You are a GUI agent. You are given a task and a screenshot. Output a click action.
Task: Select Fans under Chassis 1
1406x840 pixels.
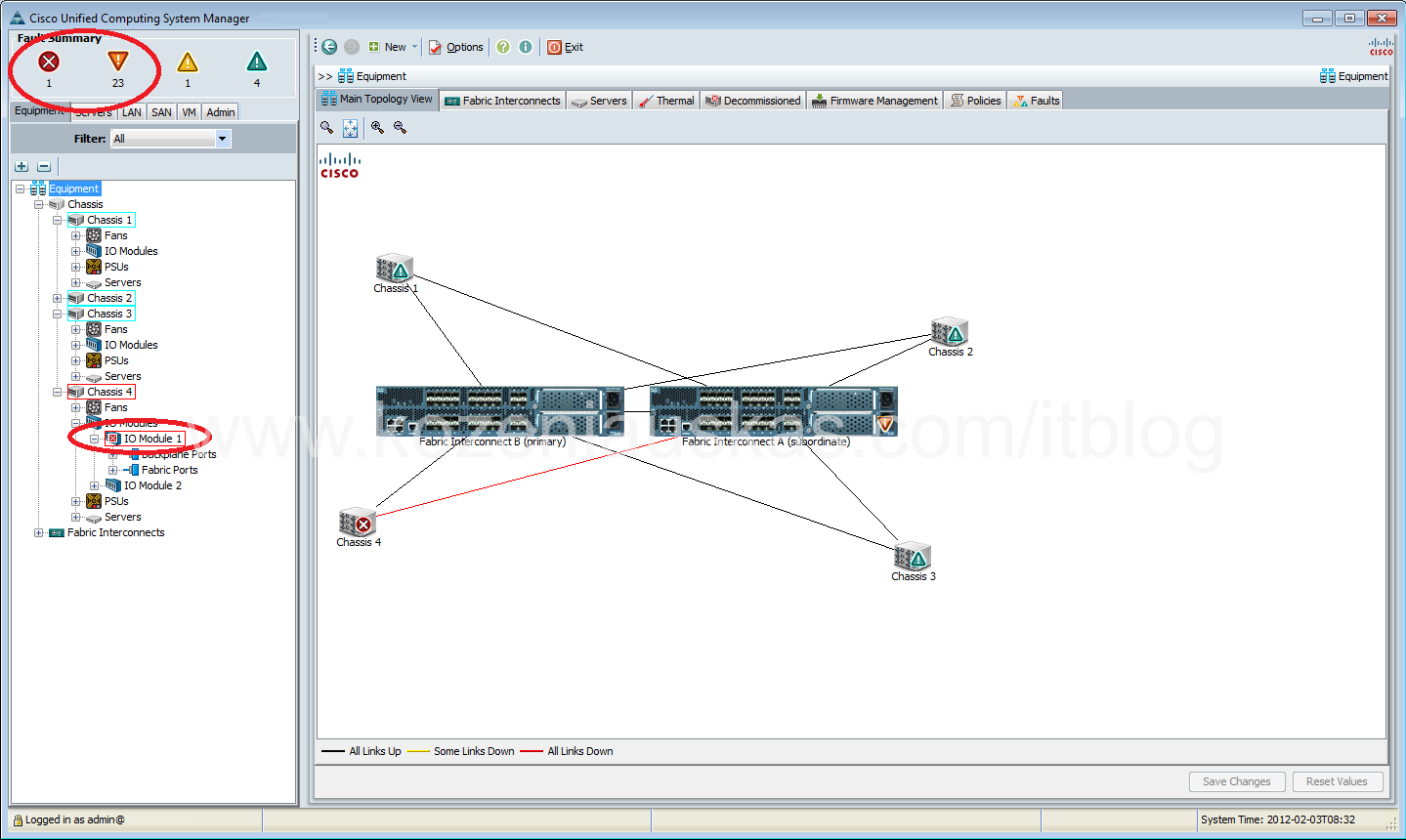click(x=116, y=235)
